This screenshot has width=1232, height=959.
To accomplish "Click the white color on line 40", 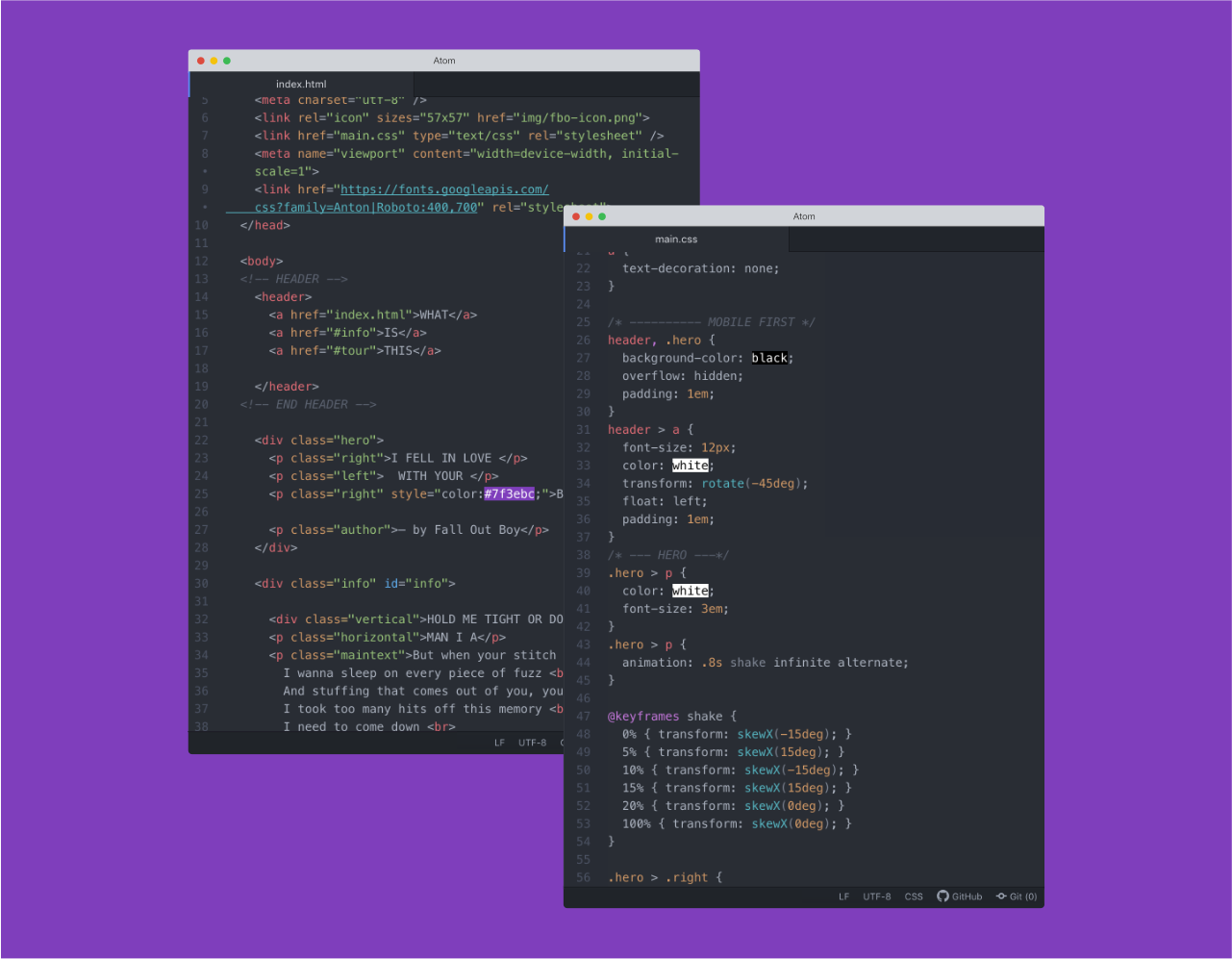I will (691, 591).
